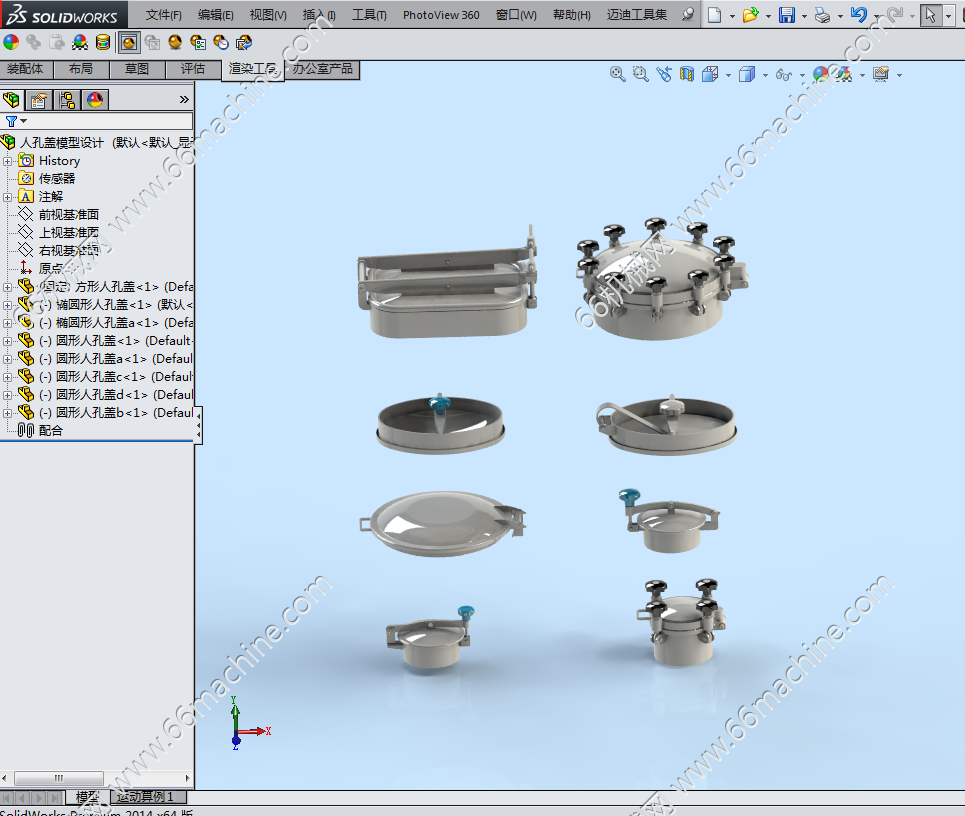Expand the History tree node
965x816 pixels.
[7, 161]
